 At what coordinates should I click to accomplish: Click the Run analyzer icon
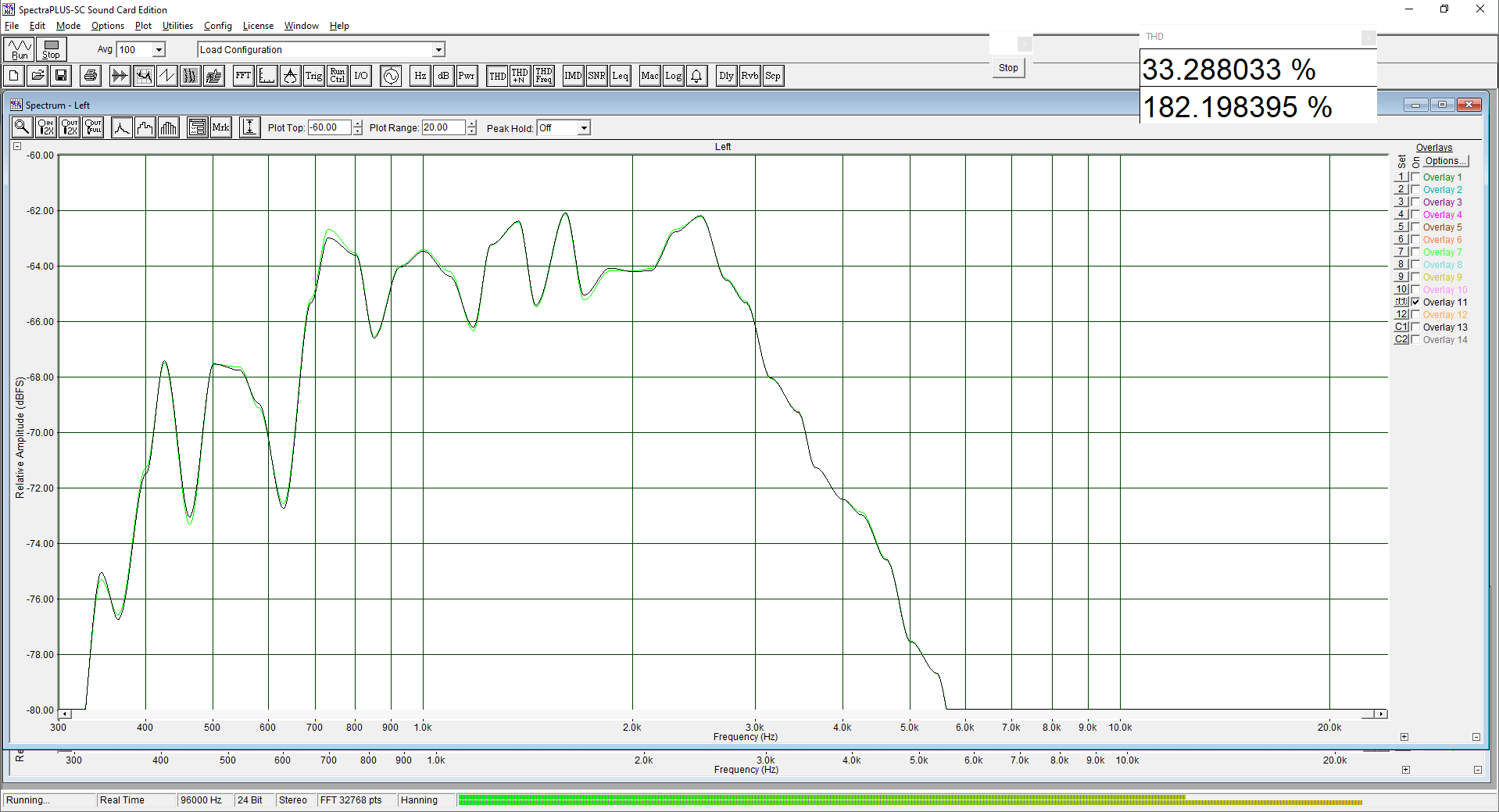(20, 49)
